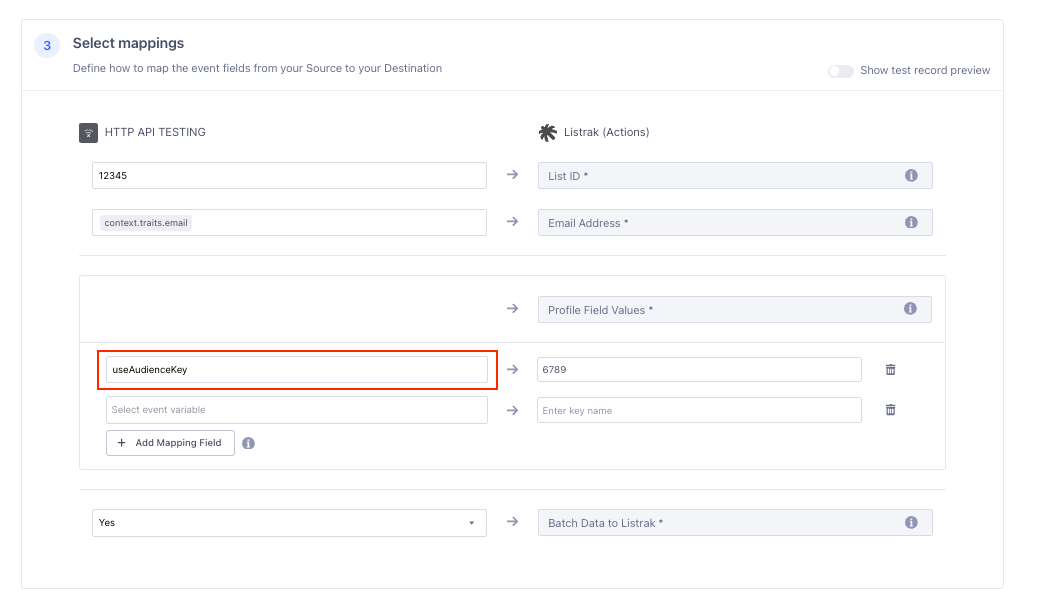Enable Show test record preview
This screenshot has width=1055, height=612.
tap(840, 70)
